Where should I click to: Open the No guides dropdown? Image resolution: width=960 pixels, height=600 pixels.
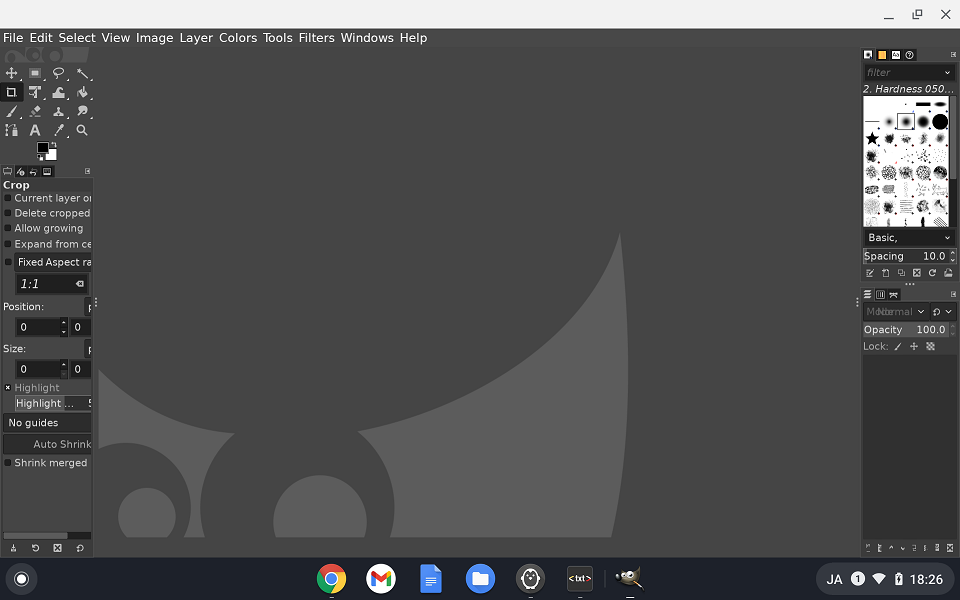tap(47, 423)
